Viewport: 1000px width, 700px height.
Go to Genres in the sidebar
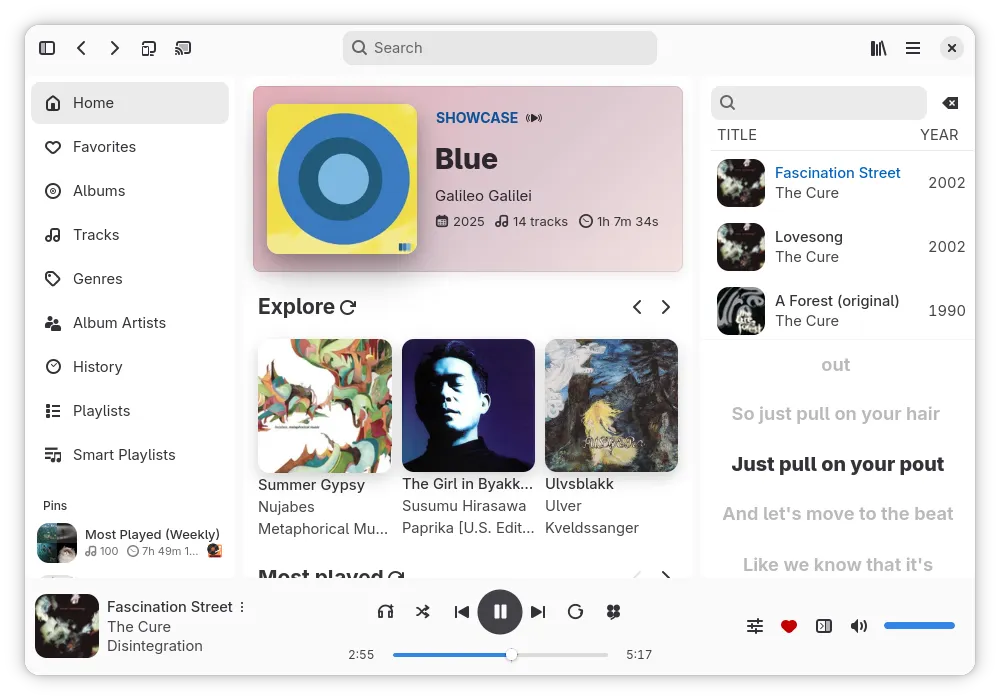click(130, 279)
